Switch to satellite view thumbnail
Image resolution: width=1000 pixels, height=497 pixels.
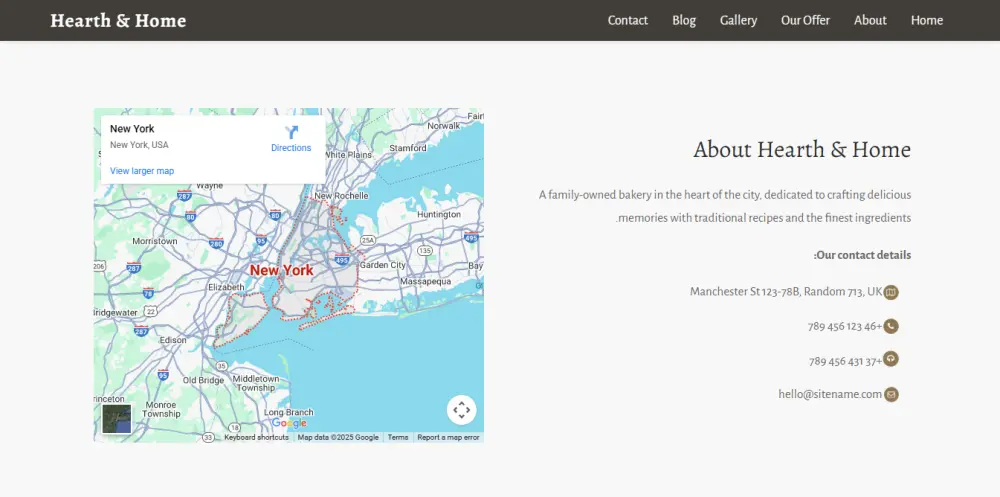coord(117,419)
